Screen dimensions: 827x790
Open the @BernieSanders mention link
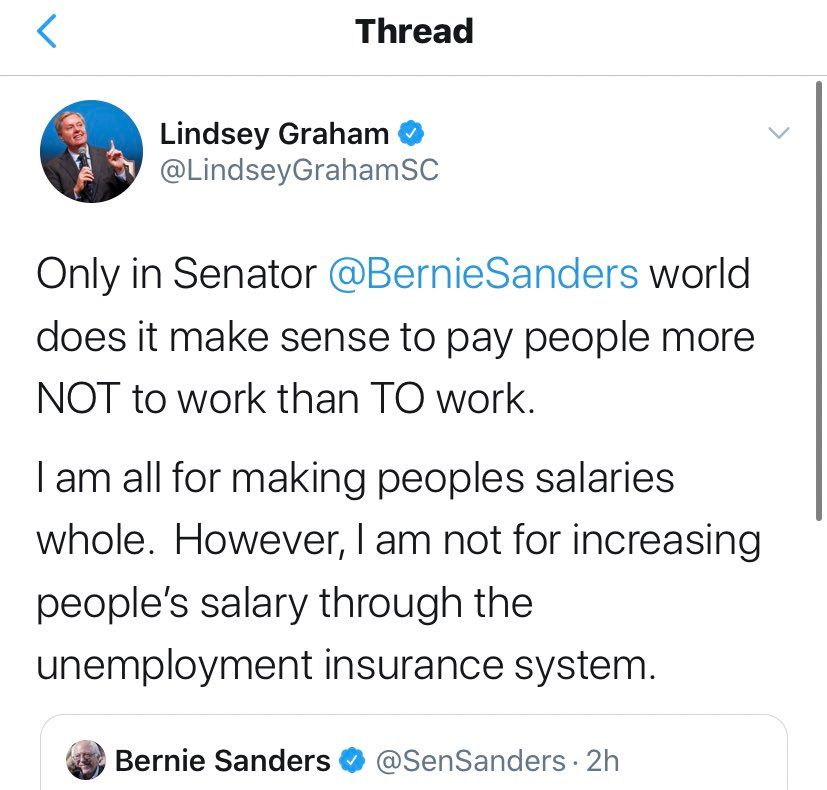[x=483, y=274]
